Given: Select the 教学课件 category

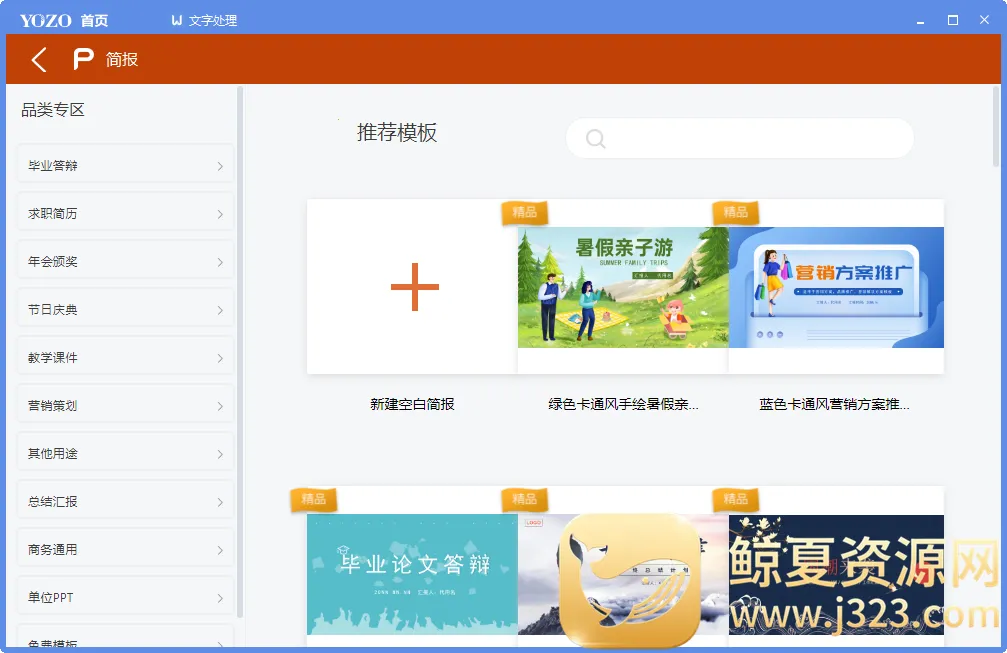Looking at the screenshot, I should coord(125,358).
